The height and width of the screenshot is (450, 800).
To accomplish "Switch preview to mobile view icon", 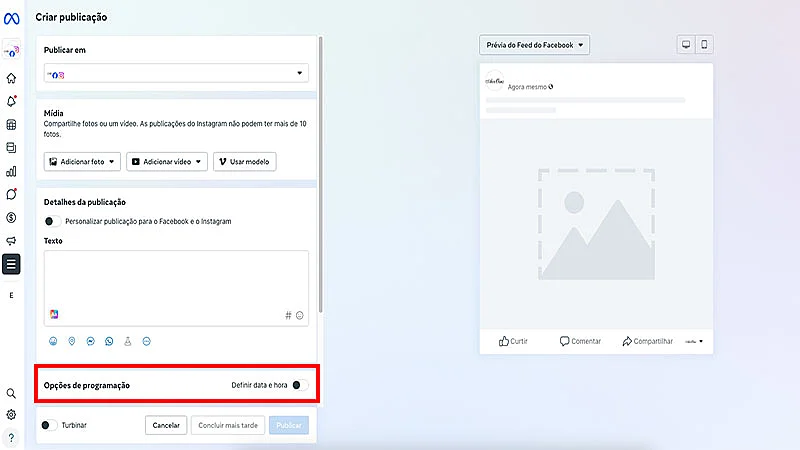I will click(704, 45).
